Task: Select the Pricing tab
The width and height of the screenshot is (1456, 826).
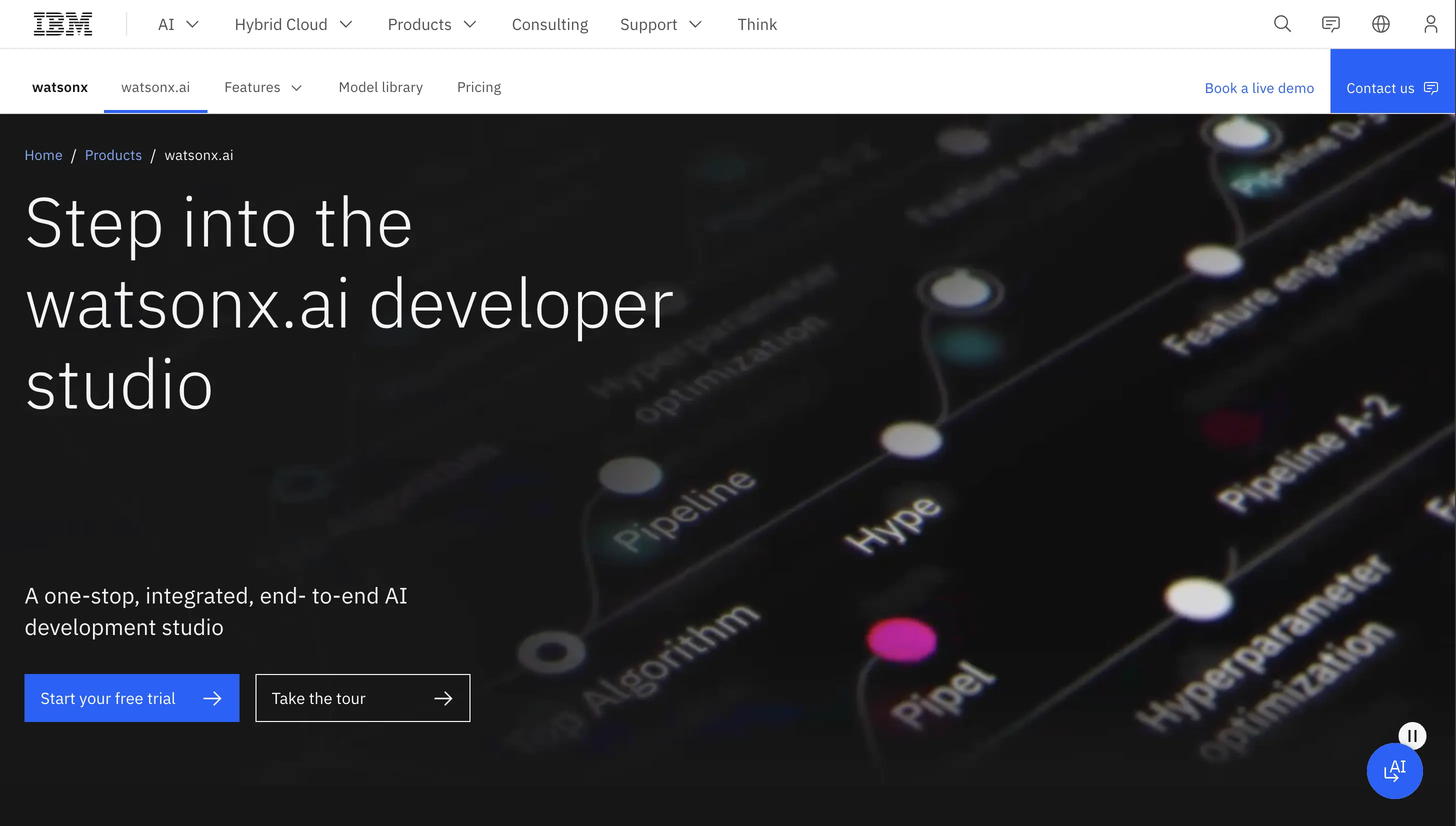Action: (478, 87)
